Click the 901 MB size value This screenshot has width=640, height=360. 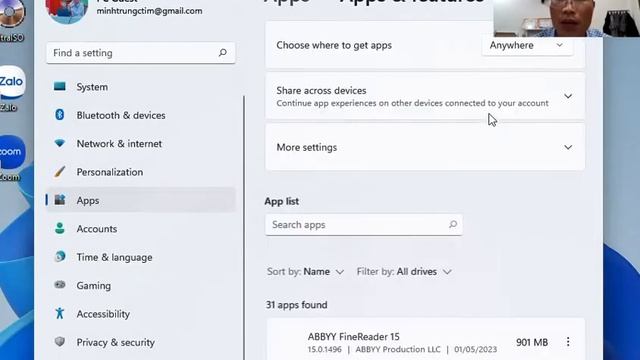[x=532, y=342]
